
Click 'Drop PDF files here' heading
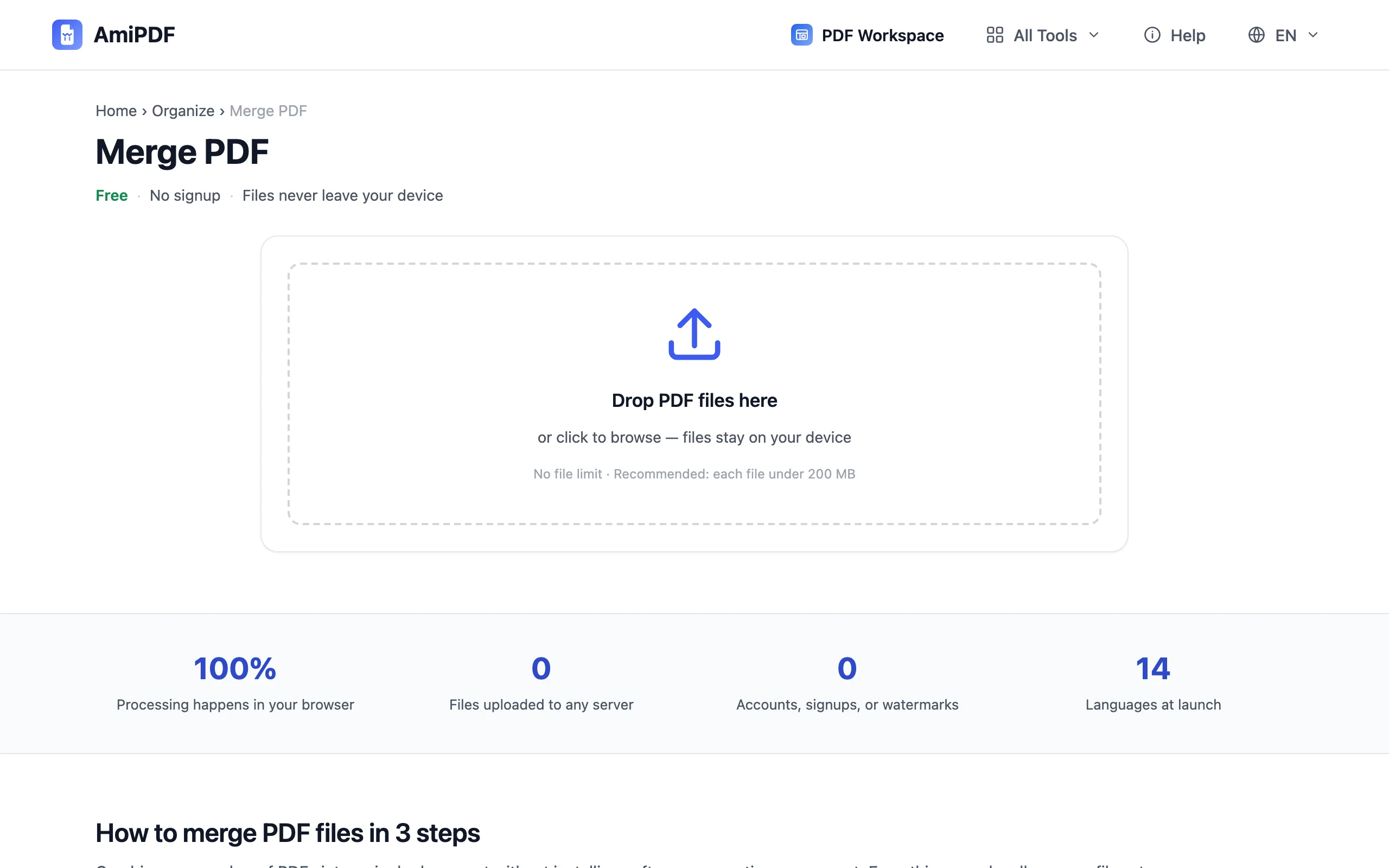[x=694, y=400]
